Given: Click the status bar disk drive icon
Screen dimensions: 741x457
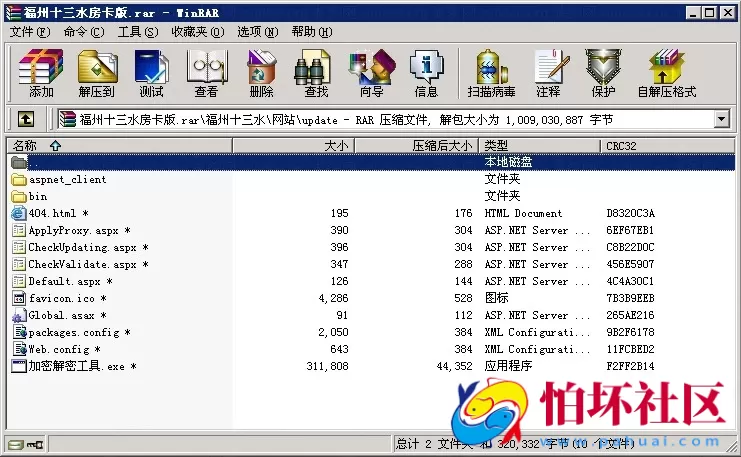Looking at the screenshot, I should tap(16, 445).
